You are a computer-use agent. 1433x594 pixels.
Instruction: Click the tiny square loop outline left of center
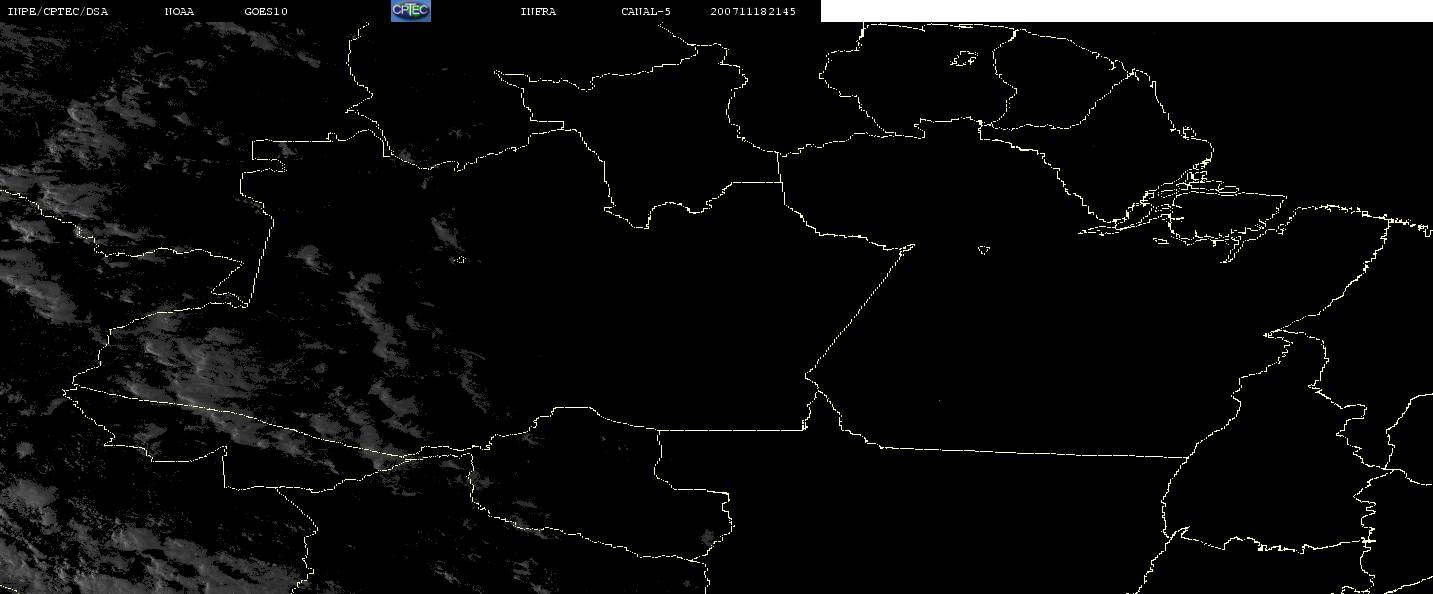point(460,260)
